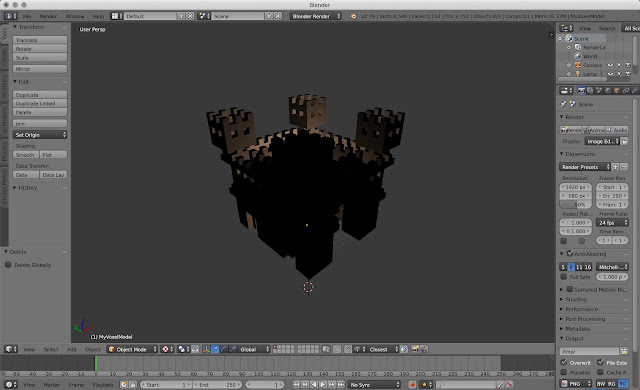The height and width of the screenshot is (390, 640).
Task: Open the Global orientation dropdown
Action: [254, 349]
